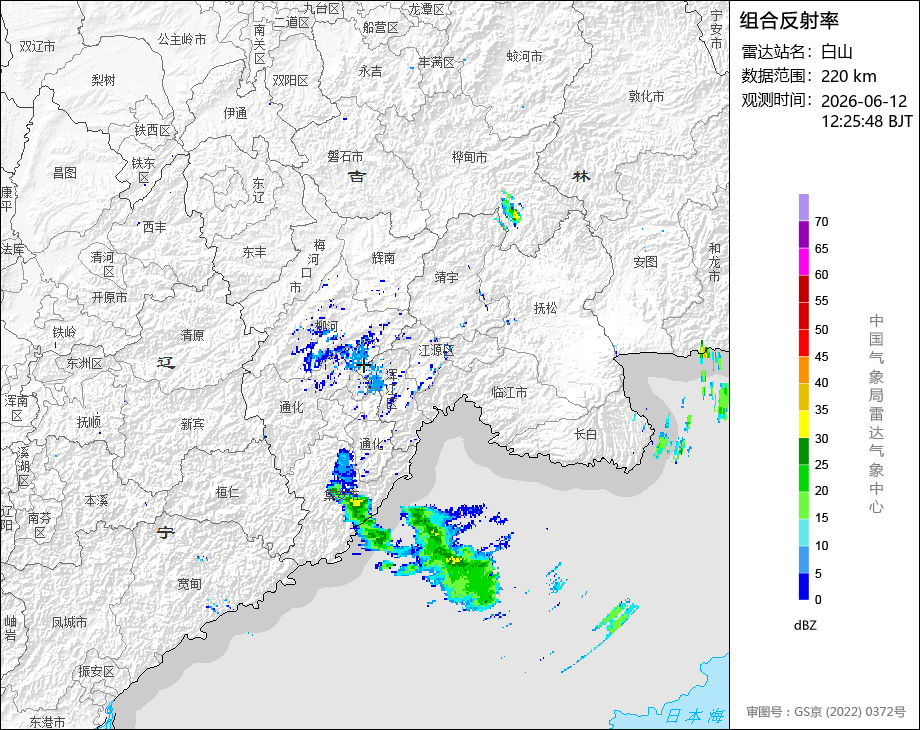
Task: Click the 蛟河市 map label
Action: click(x=525, y=56)
